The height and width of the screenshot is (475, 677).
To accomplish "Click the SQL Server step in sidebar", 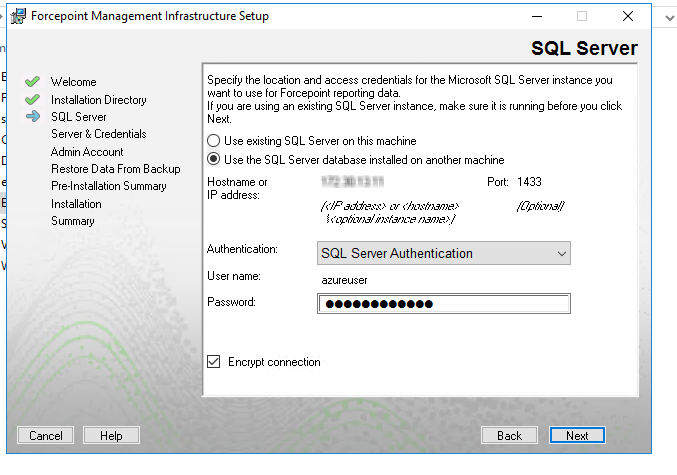I will [x=79, y=117].
